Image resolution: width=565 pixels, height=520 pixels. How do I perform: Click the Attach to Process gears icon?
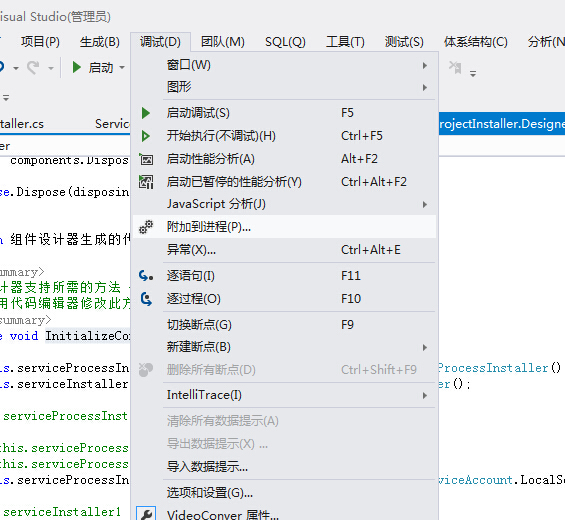click(146, 227)
